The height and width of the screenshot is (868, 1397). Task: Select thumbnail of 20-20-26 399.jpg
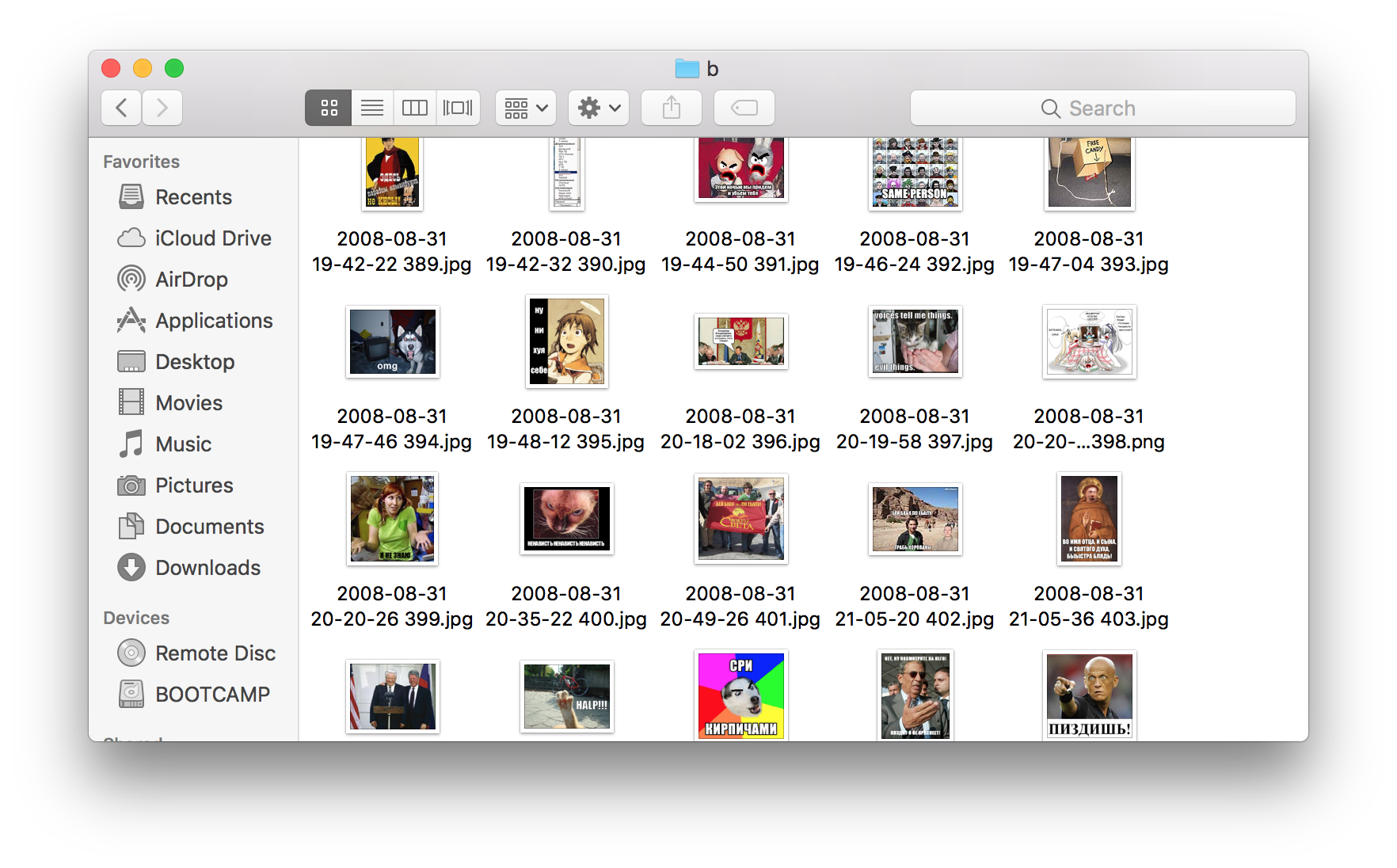(x=393, y=519)
